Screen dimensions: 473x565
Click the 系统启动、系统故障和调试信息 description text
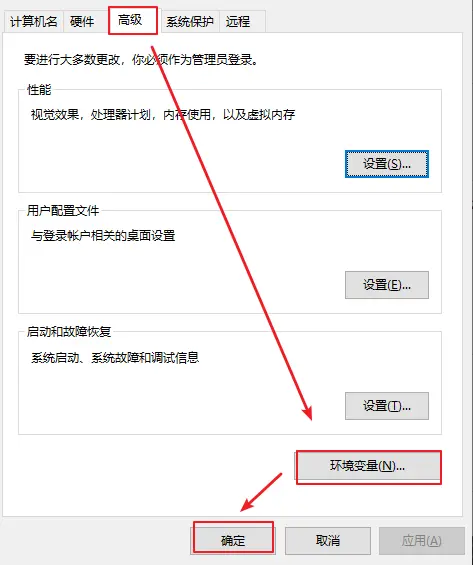point(115,357)
